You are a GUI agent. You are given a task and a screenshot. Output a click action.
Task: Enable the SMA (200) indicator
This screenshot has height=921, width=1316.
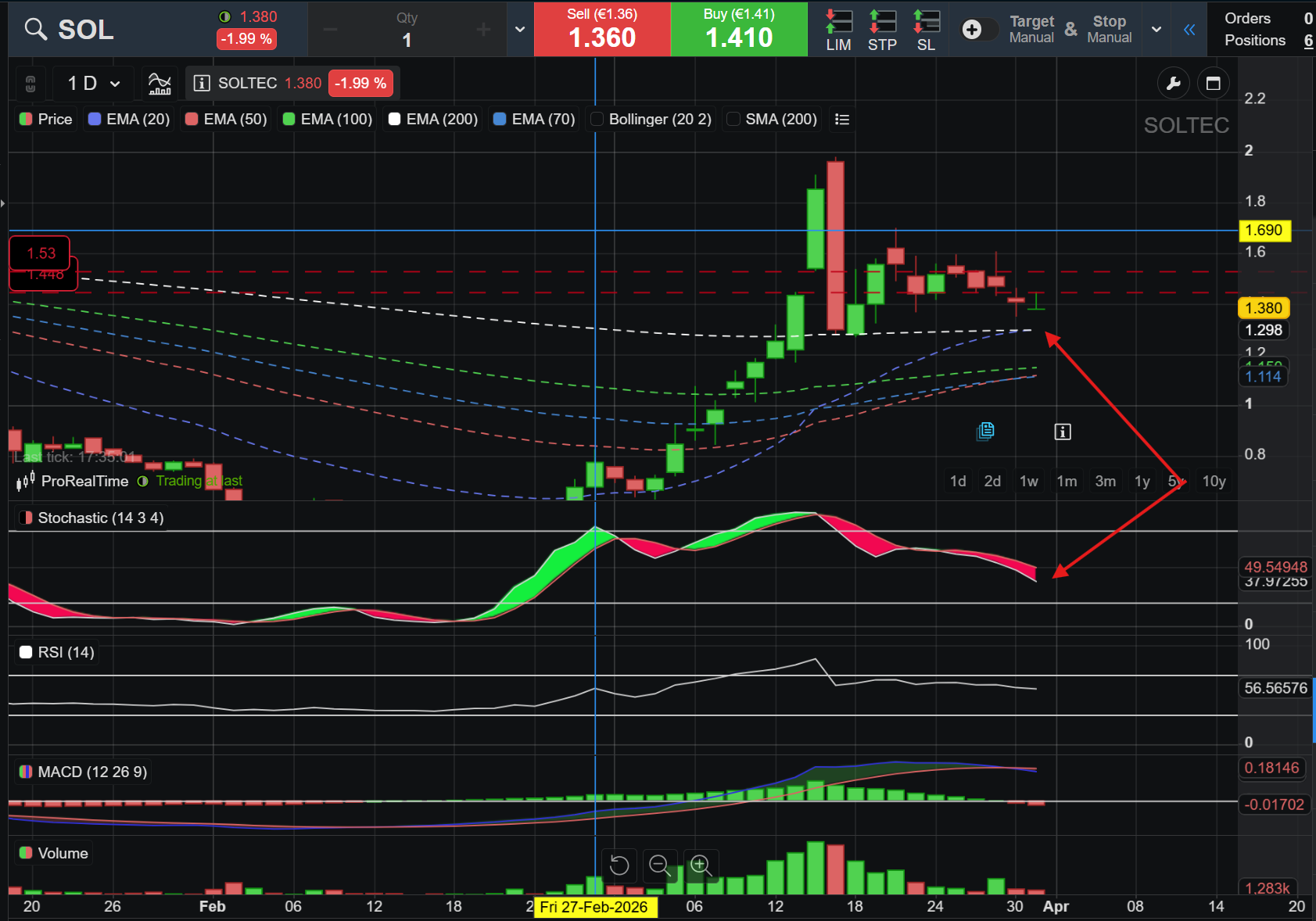click(773, 119)
